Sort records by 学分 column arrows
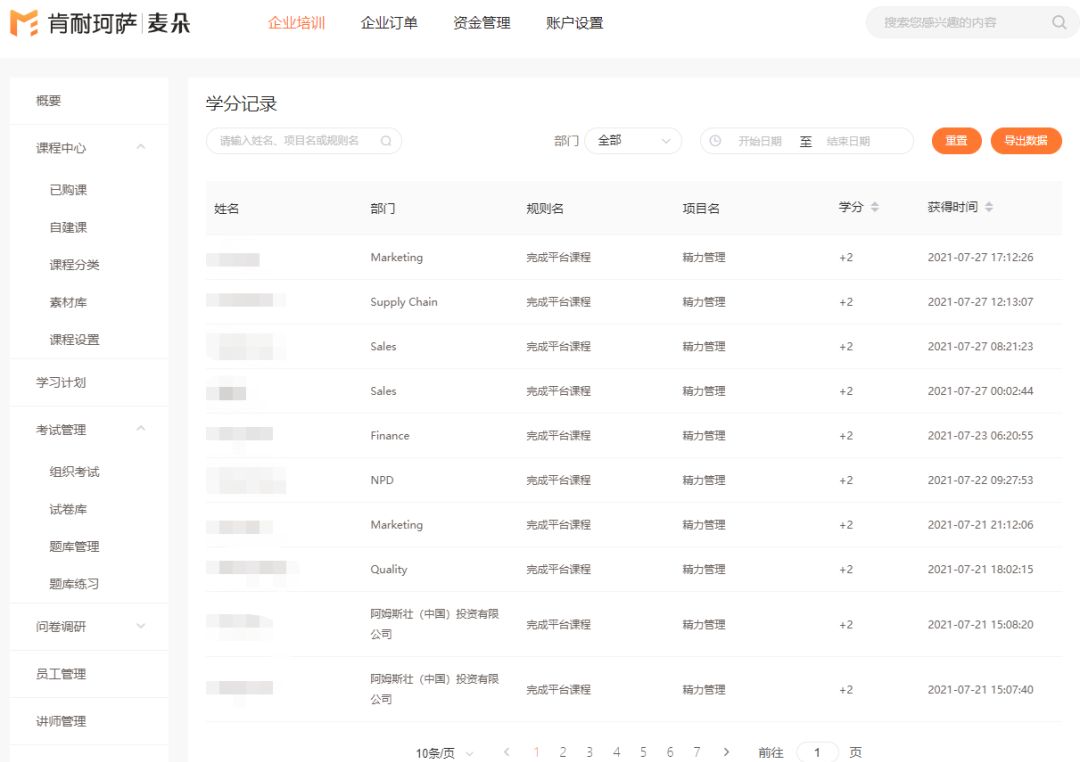The image size is (1080, 762). pyautogui.click(x=875, y=207)
